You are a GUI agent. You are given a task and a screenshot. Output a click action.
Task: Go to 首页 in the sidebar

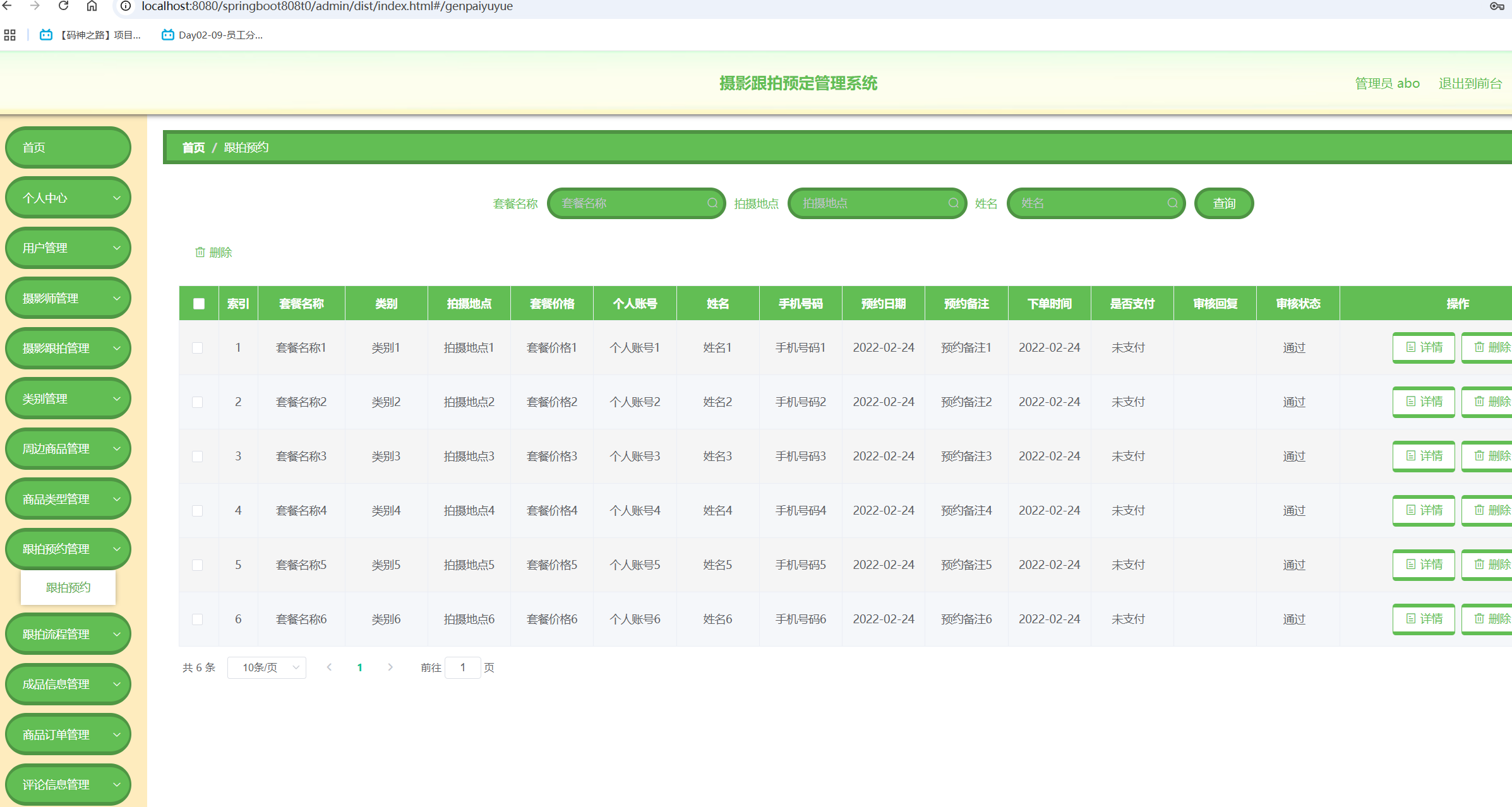coord(68,147)
